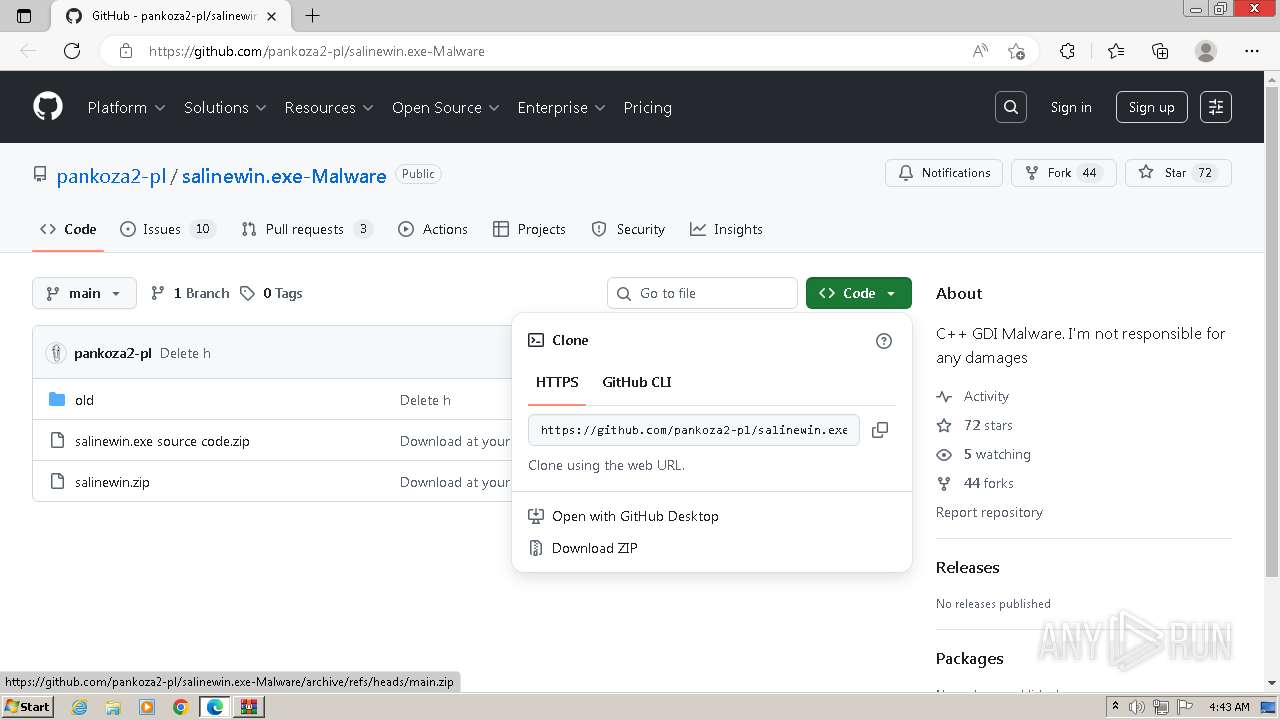Image resolution: width=1280 pixels, height=720 pixels.
Task: Open salinewin.exe source code.zip file
Action: pyautogui.click(x=162, y=441)
